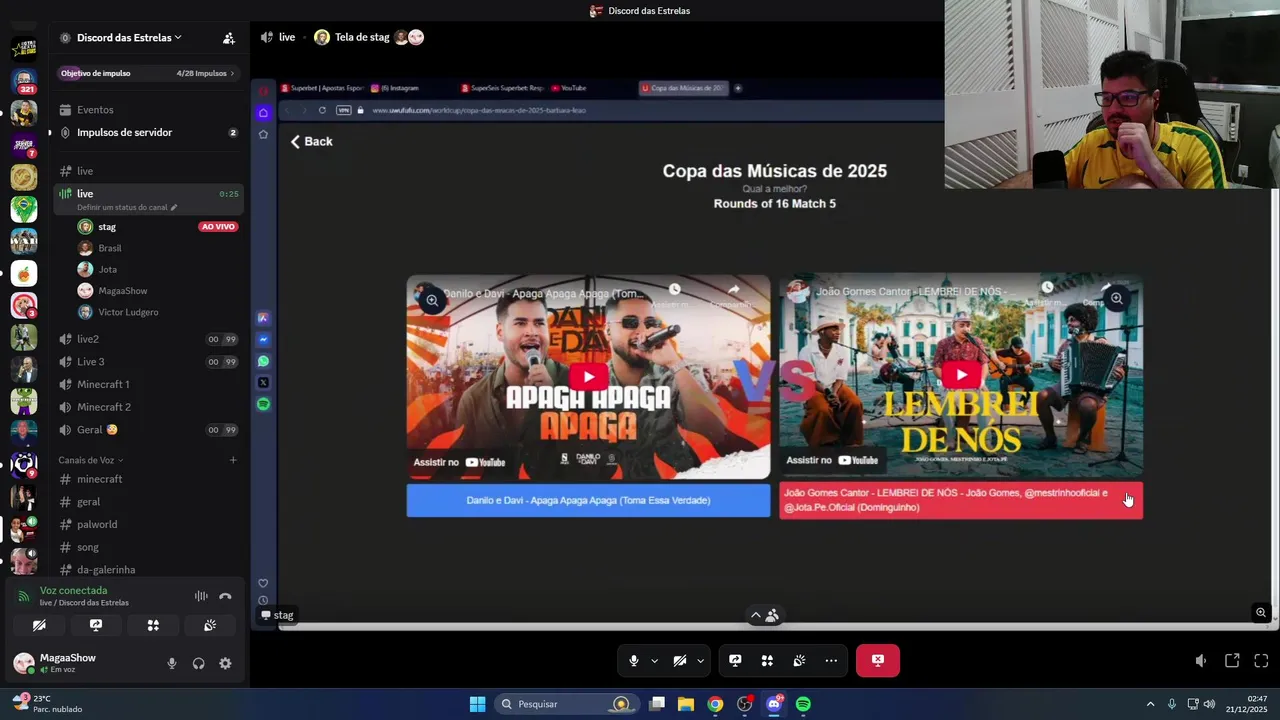Image resolution: width=1280 pixels, height=720 pixels.
Task: Open Google Chrome from the taskbar
Action: (715, 704)
